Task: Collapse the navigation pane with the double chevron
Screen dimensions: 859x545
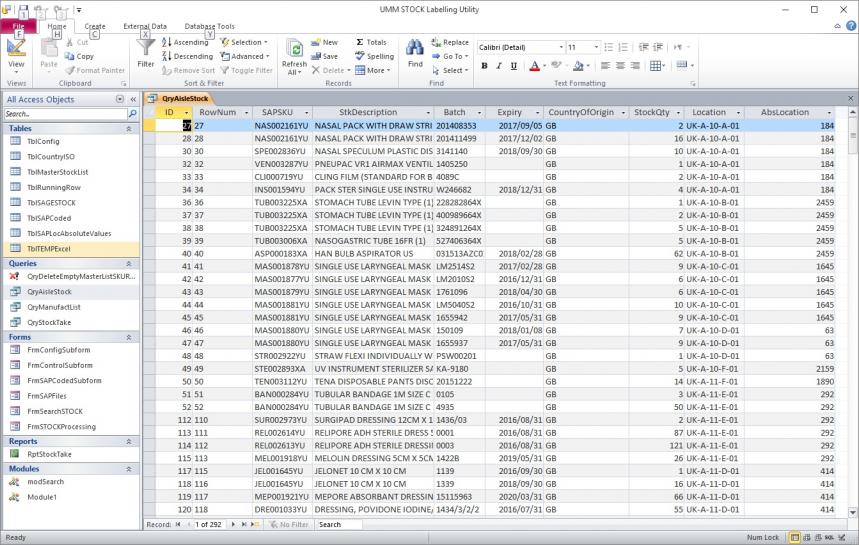Action: tap(133, 99)
